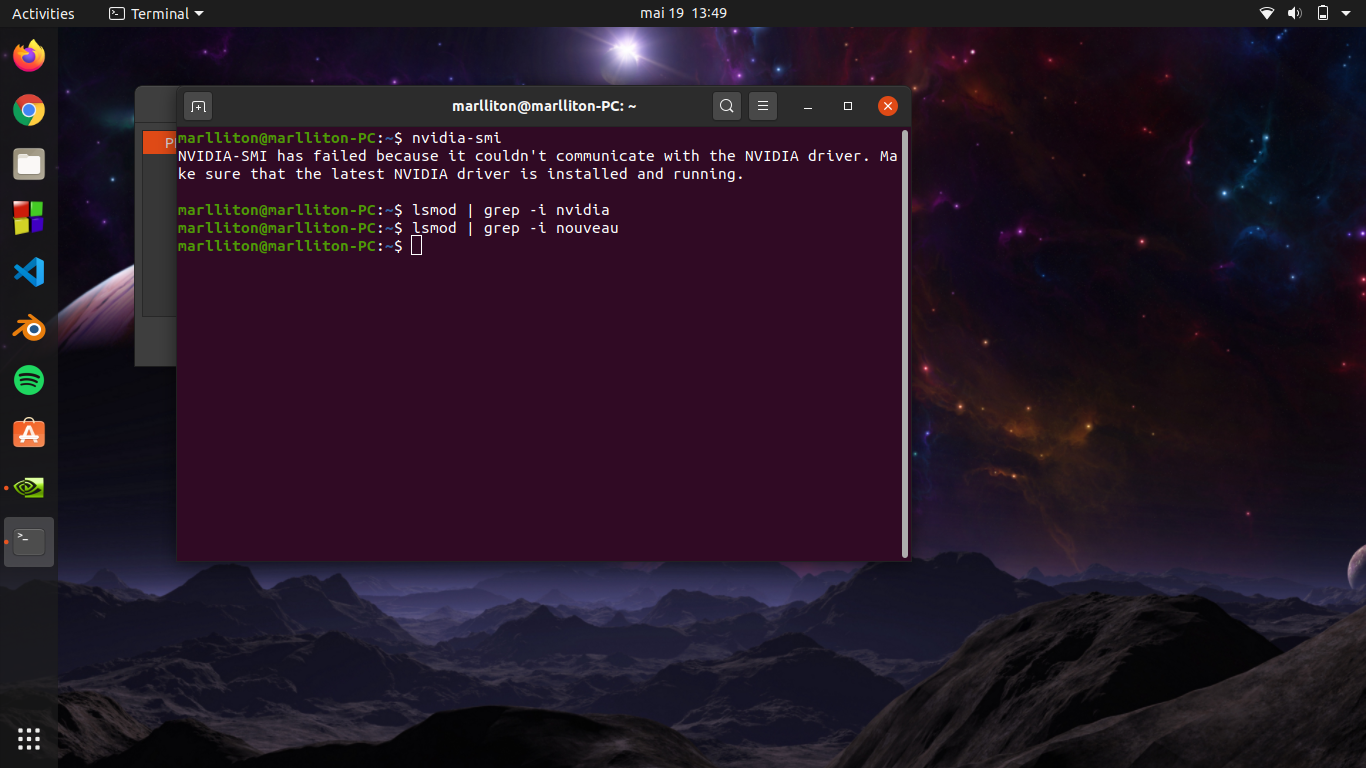Image resolution: width=1366 pixels, height=768 pixels.
Task: Click the NVIDIA-SMI has failed message
Action: coord(537,165)
